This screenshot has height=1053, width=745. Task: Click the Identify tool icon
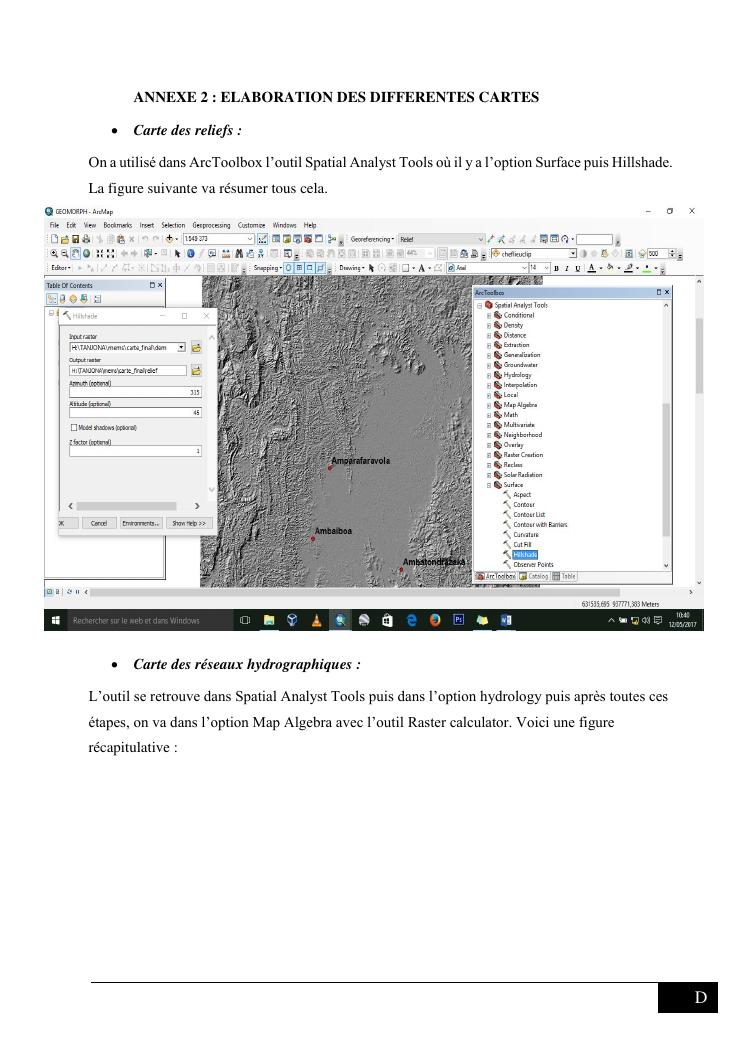click(x=190, y=254)
